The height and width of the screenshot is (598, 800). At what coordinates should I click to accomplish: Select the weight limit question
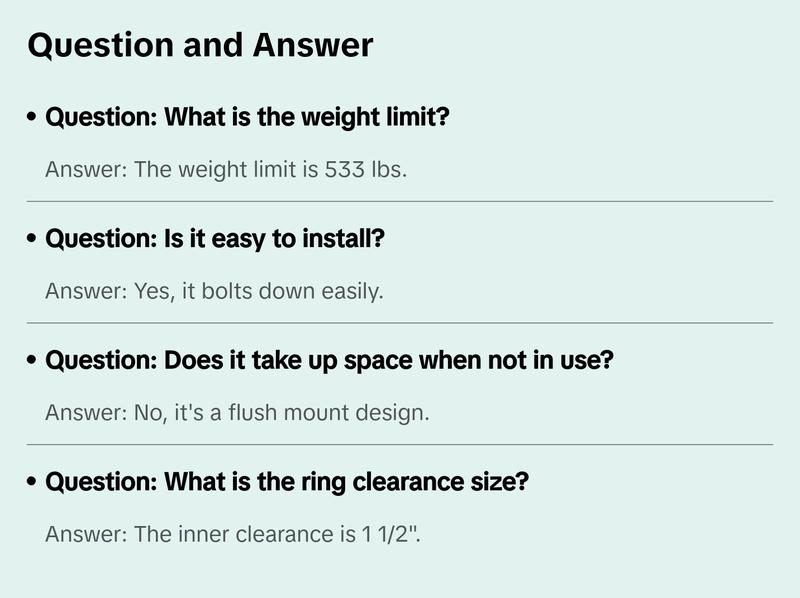[x=248, y=117]
